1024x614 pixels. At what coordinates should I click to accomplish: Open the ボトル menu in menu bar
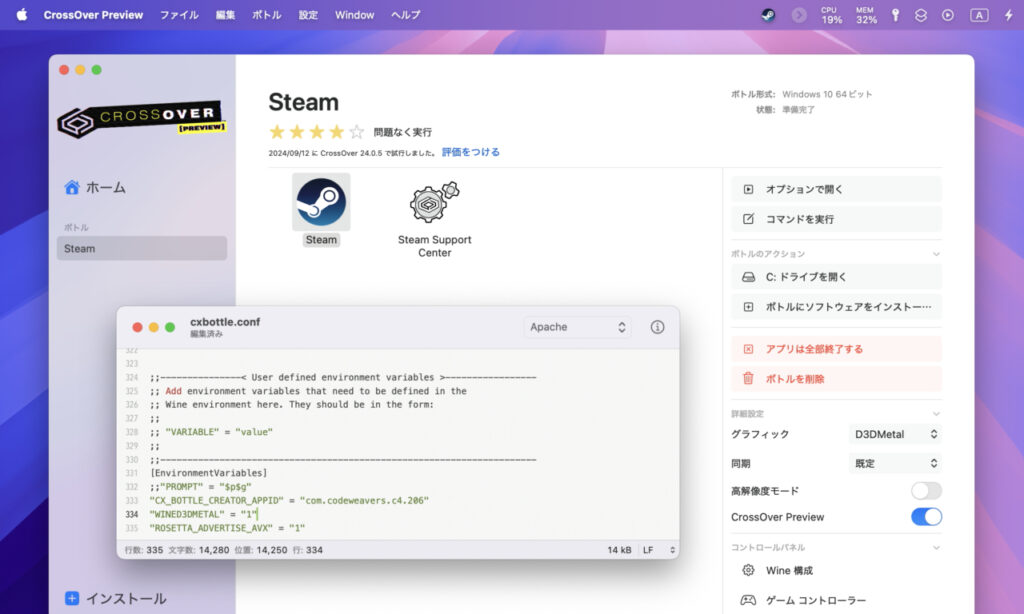(x=266, y=15)
